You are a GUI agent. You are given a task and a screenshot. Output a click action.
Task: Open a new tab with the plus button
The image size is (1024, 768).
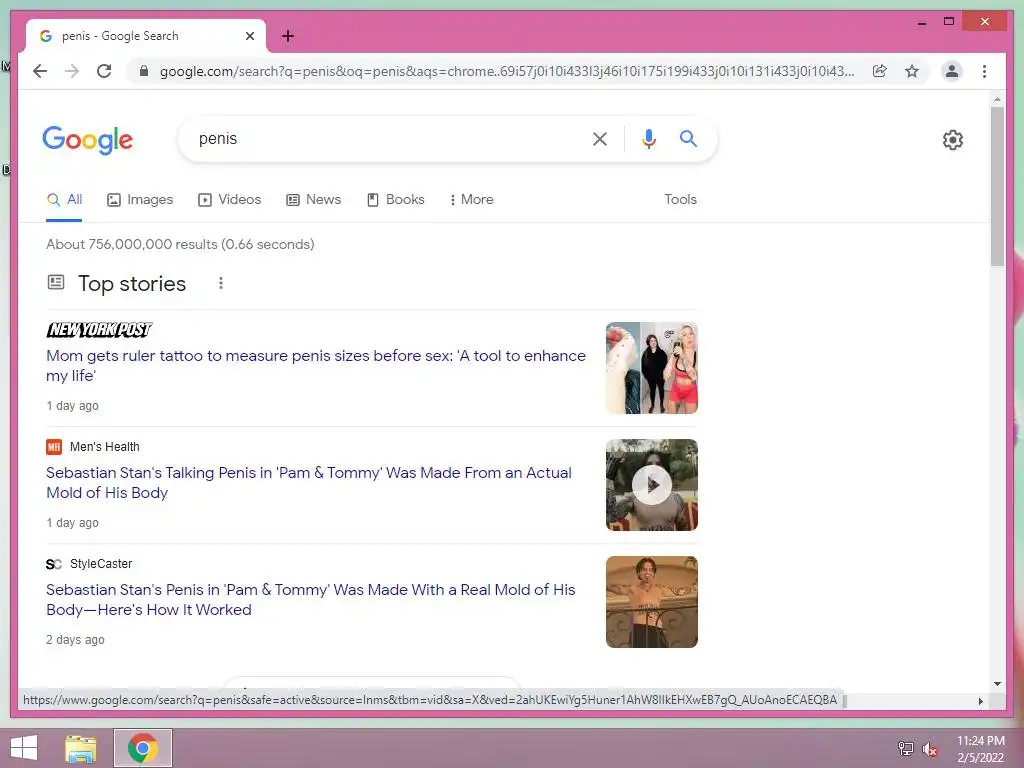pyautogui.click(x=288, y=36)
